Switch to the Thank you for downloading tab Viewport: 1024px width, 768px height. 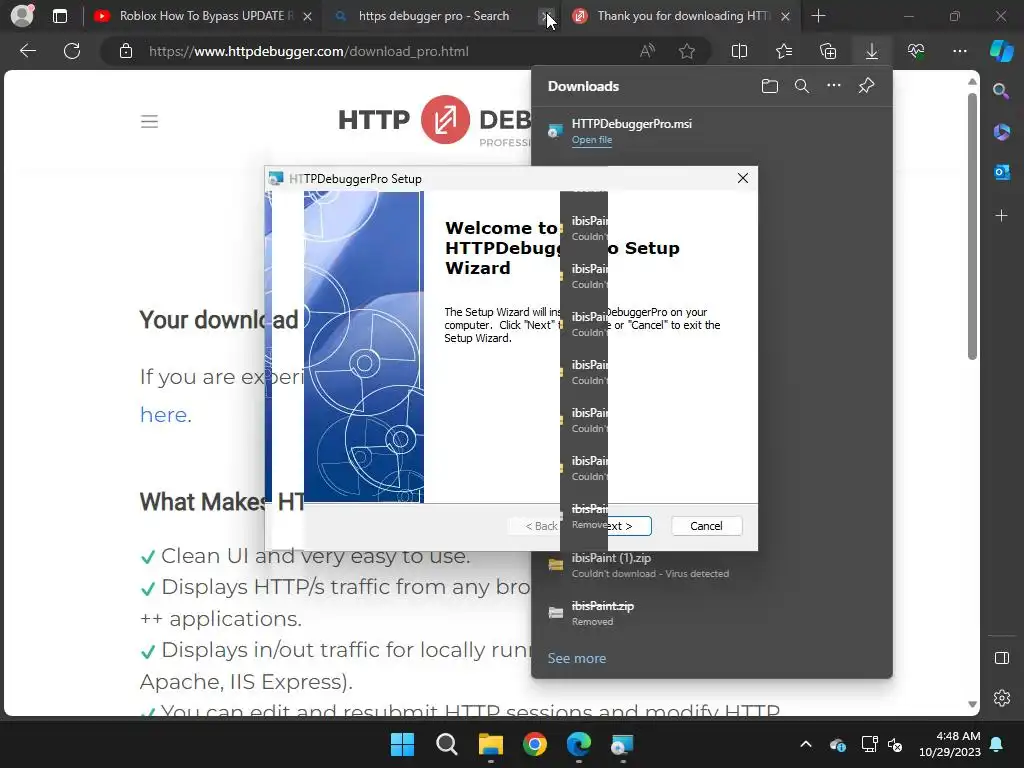(x=683, y=16)
